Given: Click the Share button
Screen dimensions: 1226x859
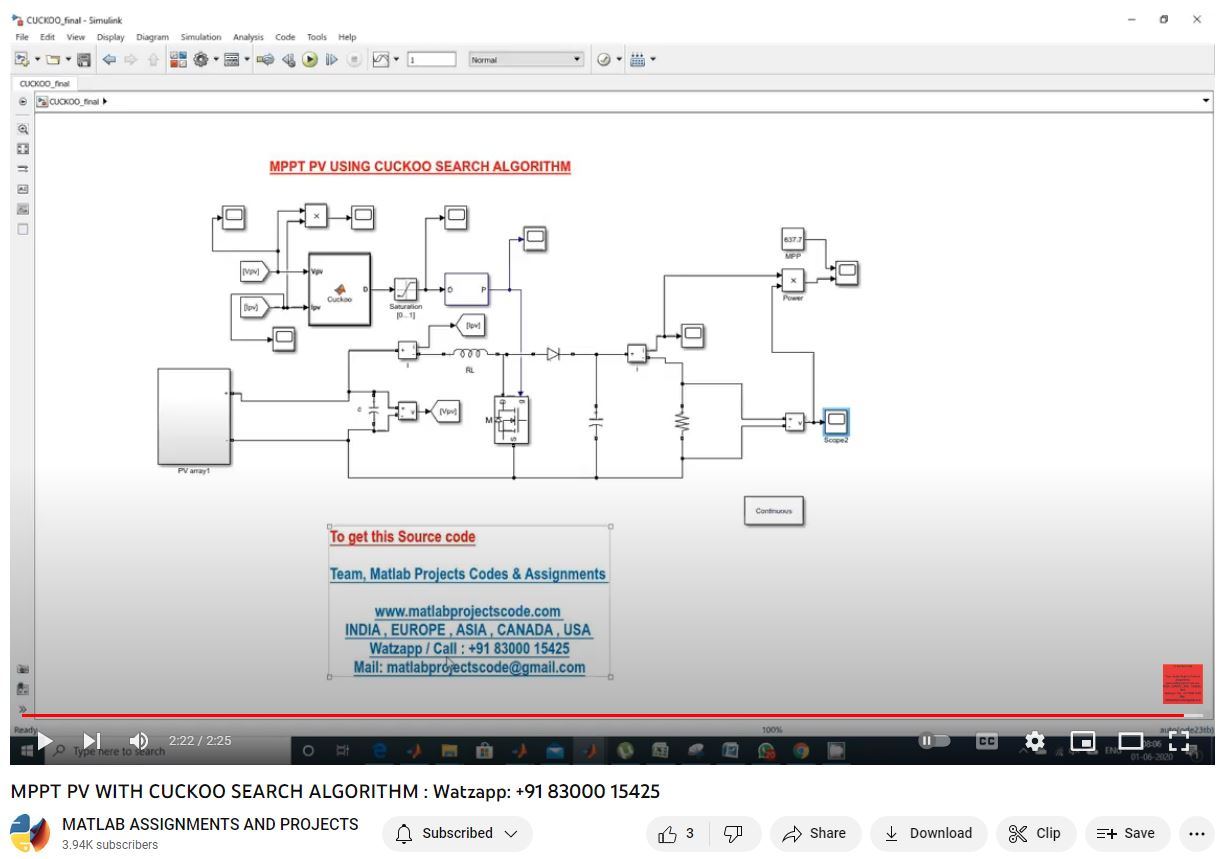Looking at the screenshot, I should pos(814,833).
